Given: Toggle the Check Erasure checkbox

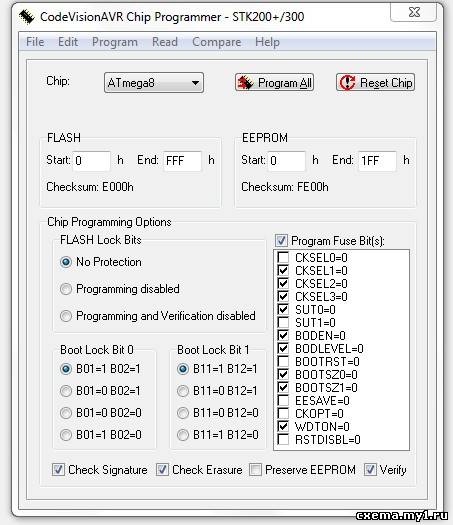Looking at the screenshot, I should pyautogui.click(x=162, y=469).
